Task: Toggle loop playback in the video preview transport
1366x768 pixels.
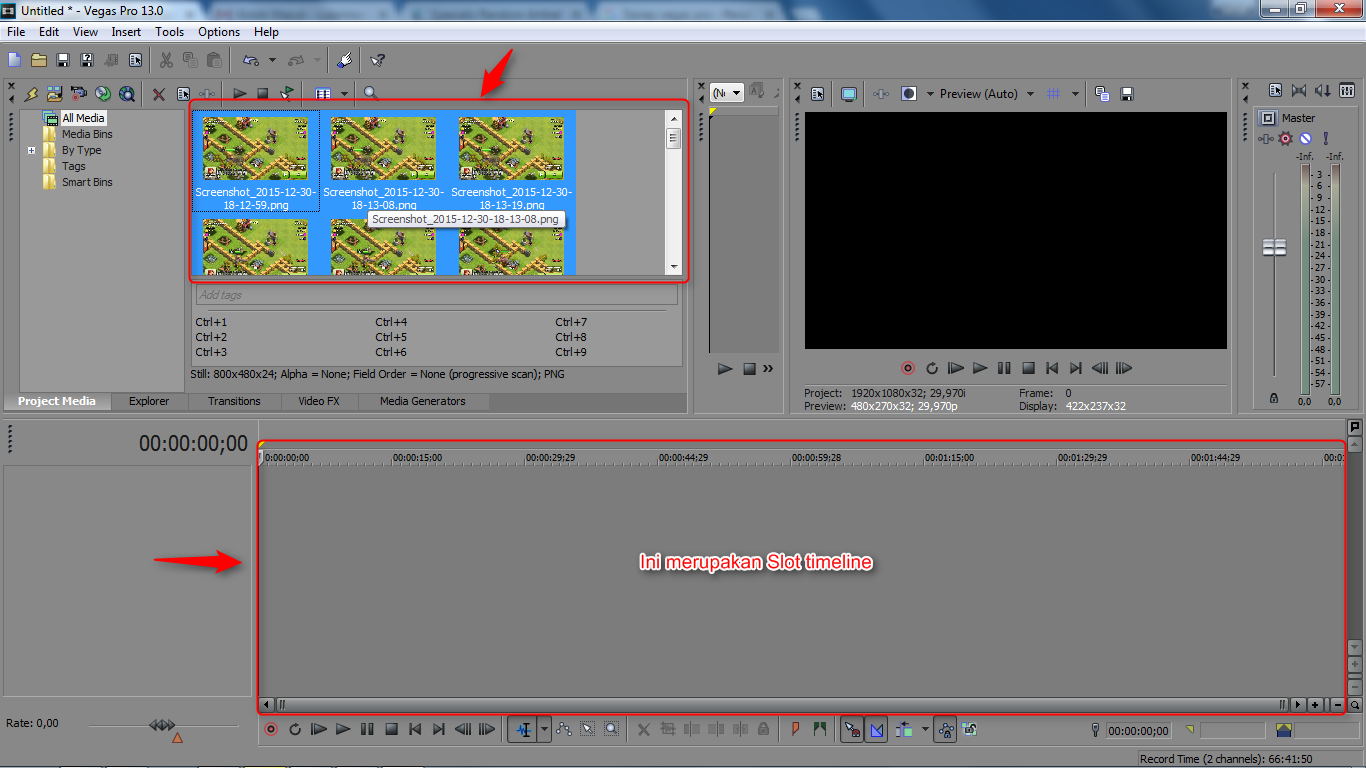Action: (x=932, y=368)
